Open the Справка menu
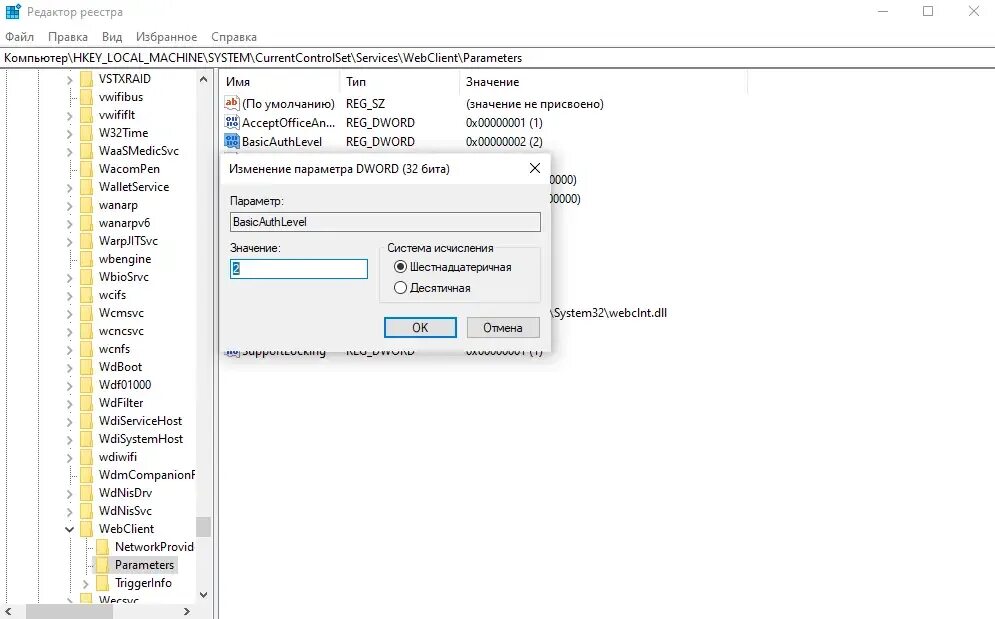 pos(234,36)
